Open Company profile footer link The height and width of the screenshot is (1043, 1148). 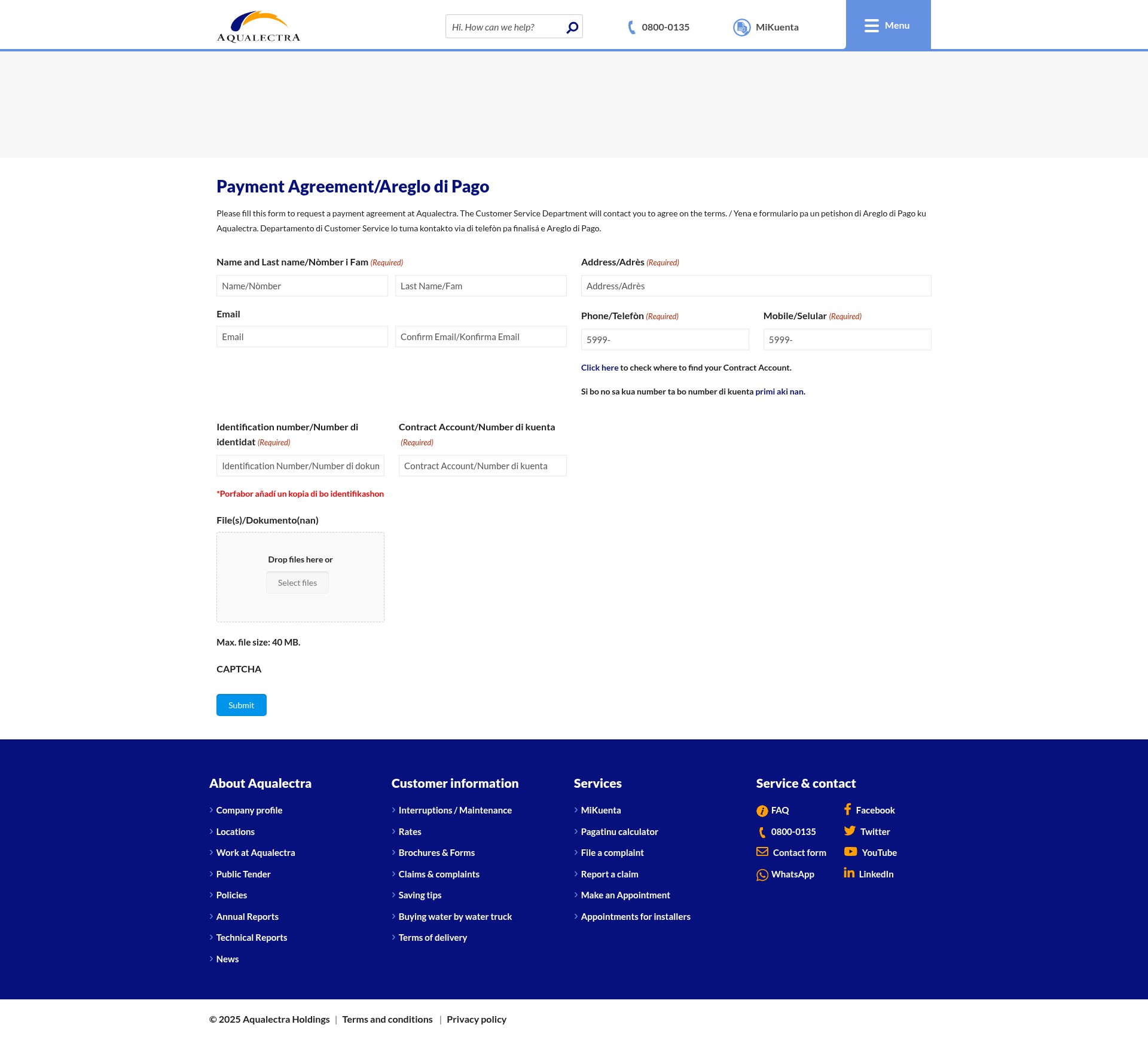click(x=249, y=810)
